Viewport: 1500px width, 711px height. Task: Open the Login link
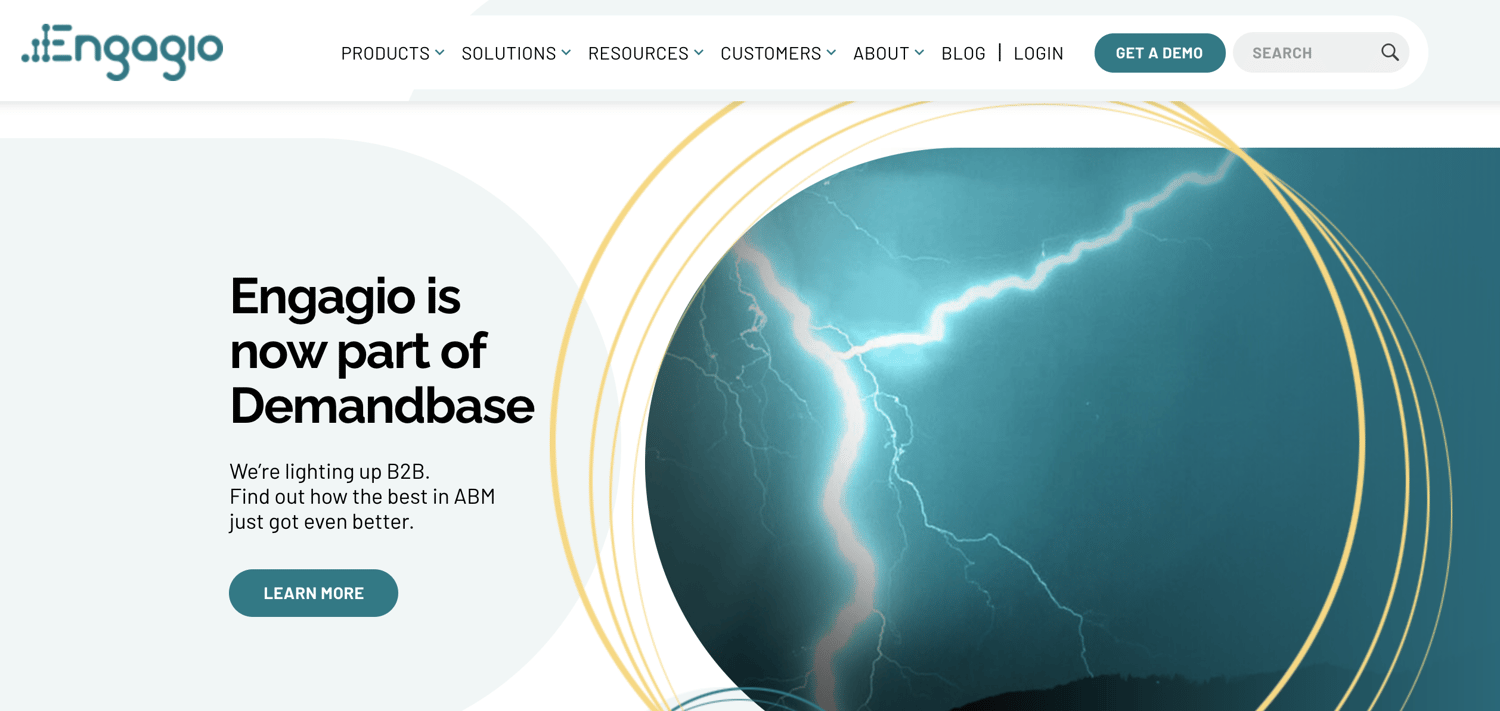point(1038,53)
